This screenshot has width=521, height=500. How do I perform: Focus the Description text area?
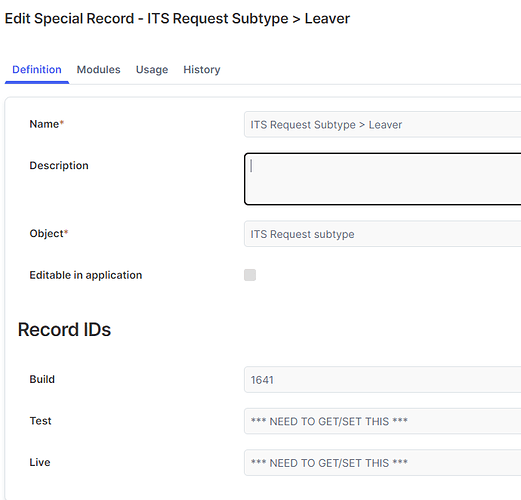point(382,179)
